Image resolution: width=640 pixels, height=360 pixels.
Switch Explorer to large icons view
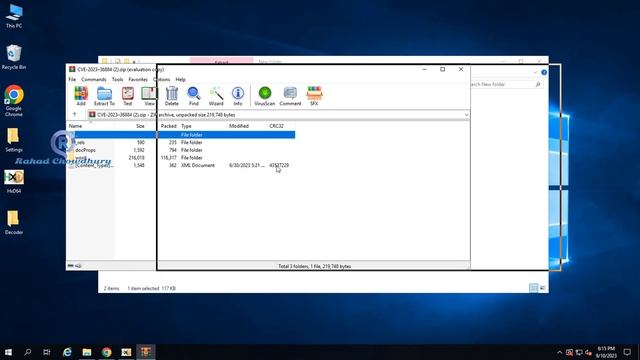(542, 288)
